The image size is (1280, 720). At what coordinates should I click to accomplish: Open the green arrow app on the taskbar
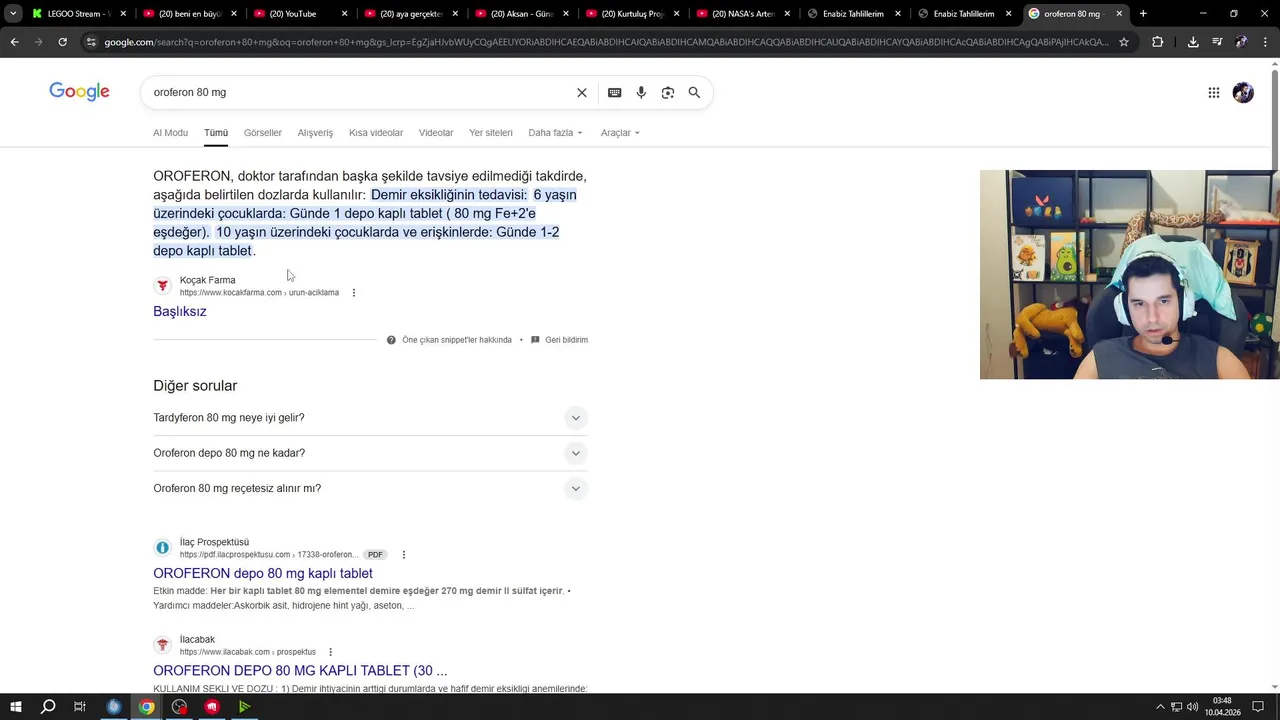point(244,707)
